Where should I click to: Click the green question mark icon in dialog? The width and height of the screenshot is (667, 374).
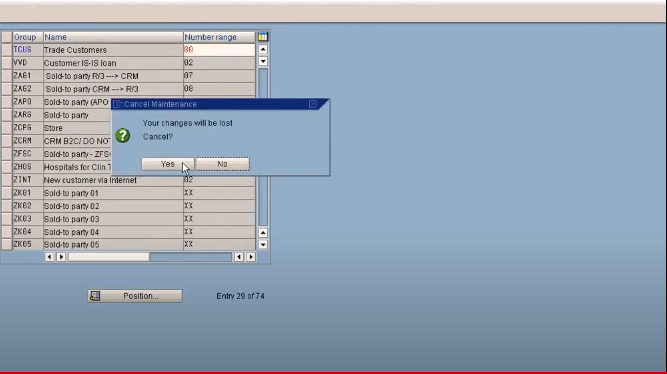(123, 136)
